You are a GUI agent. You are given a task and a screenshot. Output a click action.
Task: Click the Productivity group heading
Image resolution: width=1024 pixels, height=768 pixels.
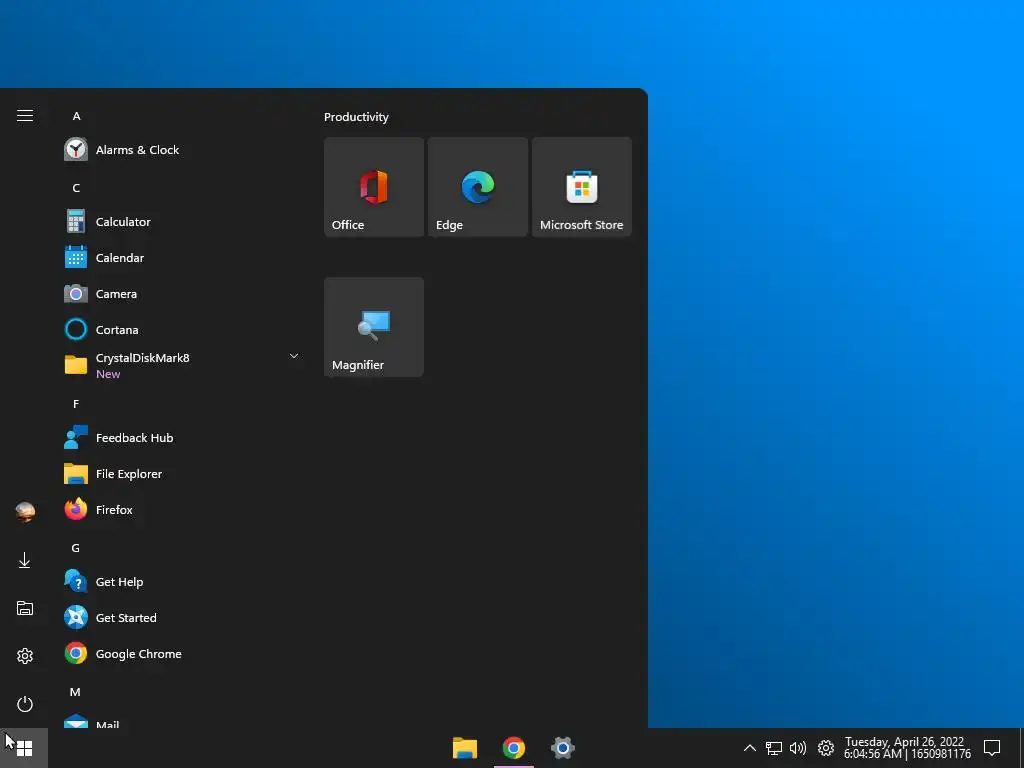(357, 117)
